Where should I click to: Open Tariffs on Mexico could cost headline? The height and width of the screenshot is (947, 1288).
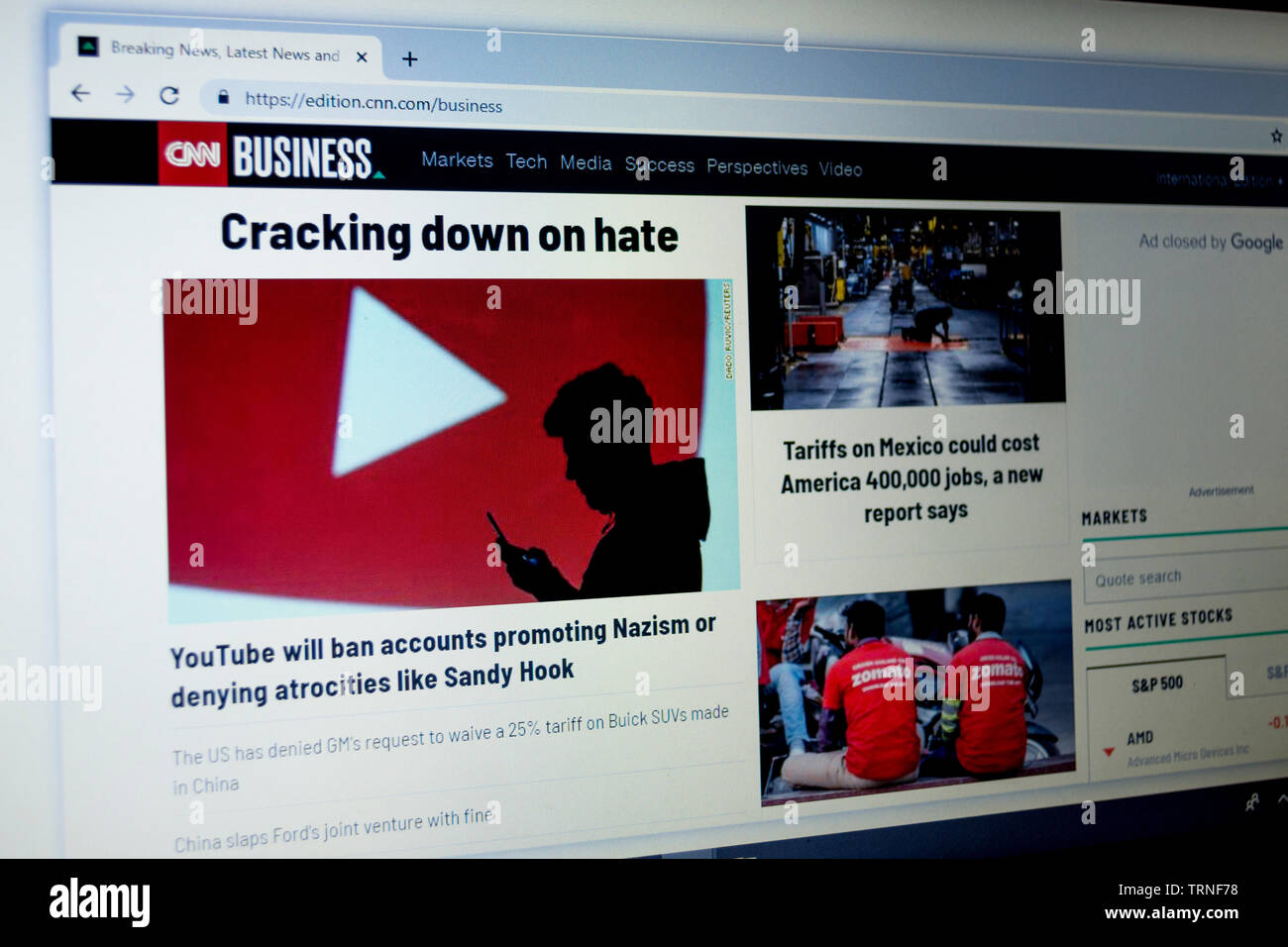(912, 478)
